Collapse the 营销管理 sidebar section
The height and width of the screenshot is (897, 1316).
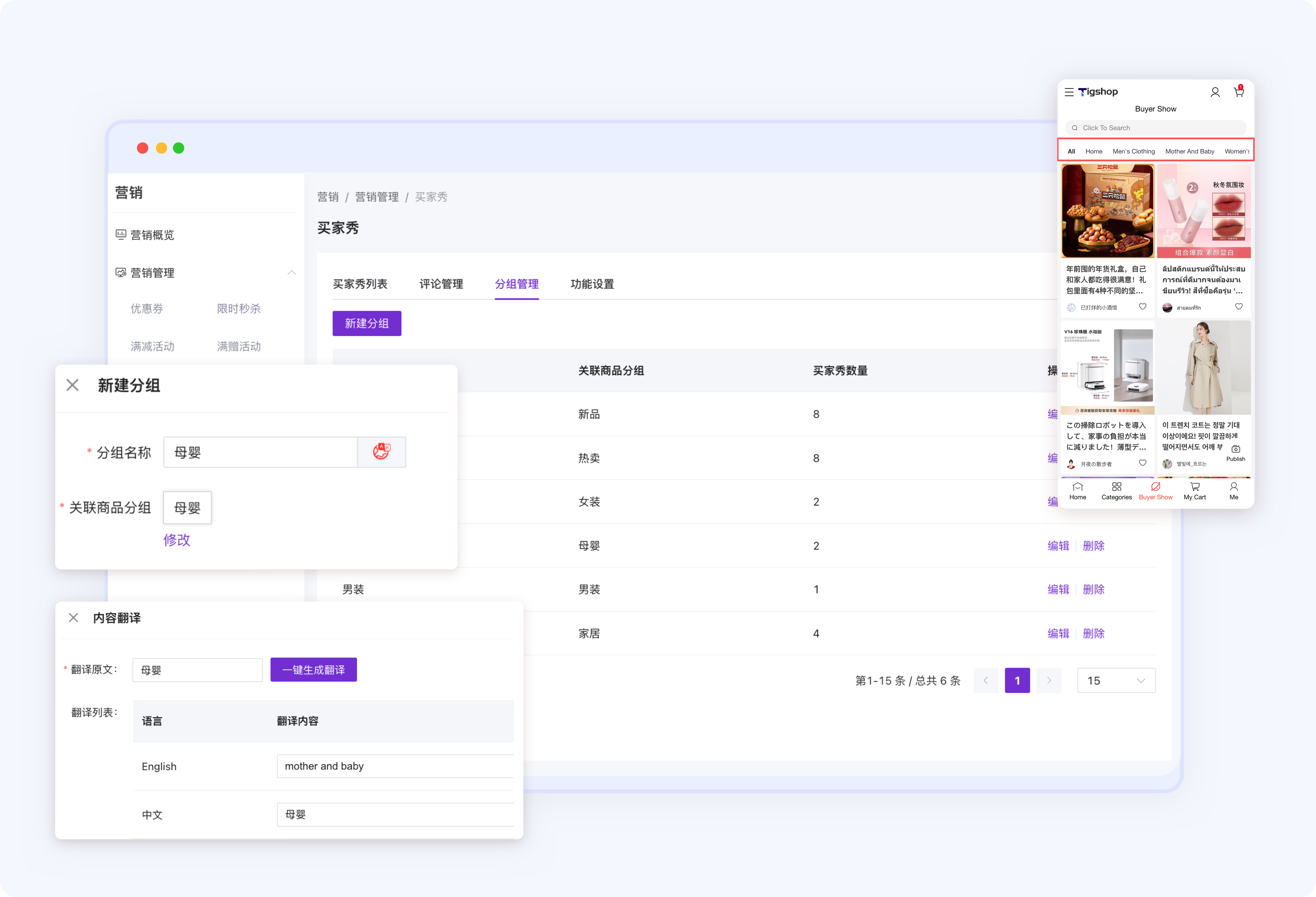292,272
